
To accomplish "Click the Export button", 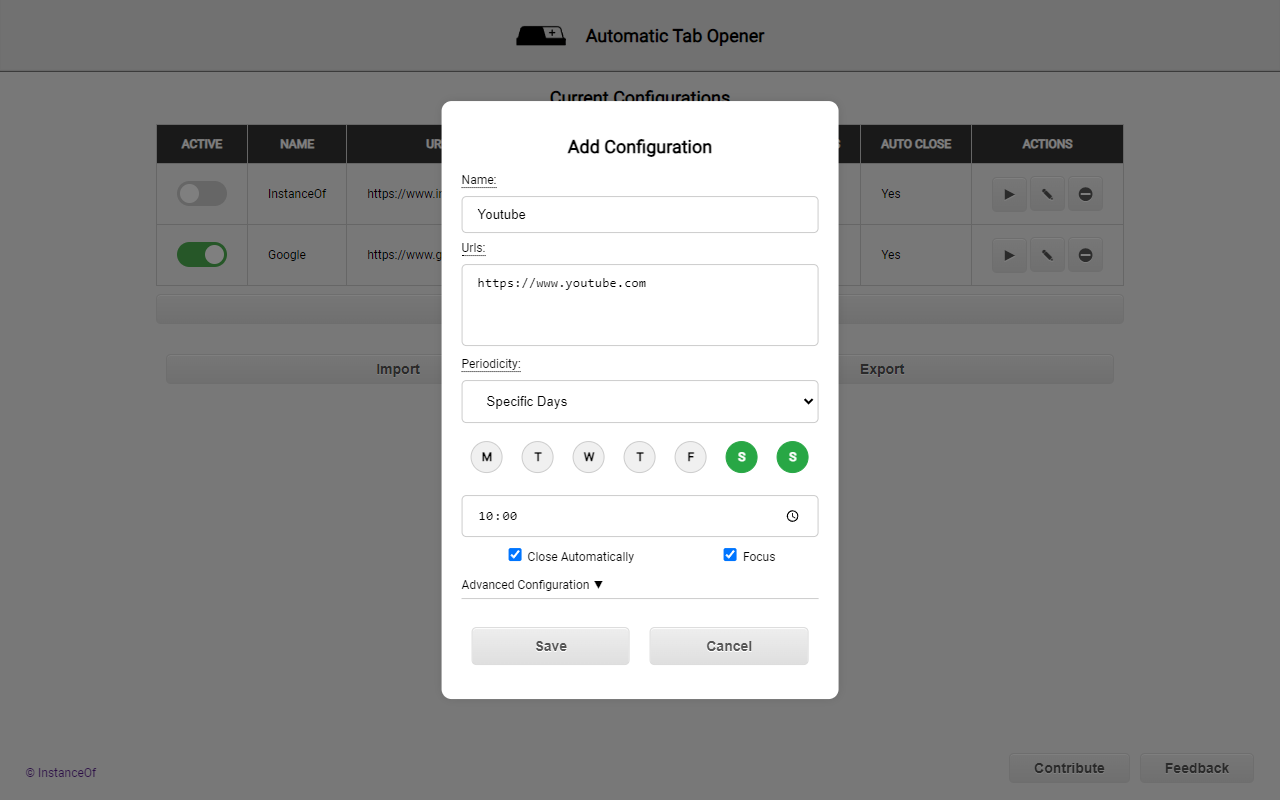I will [x=882, y=369].
